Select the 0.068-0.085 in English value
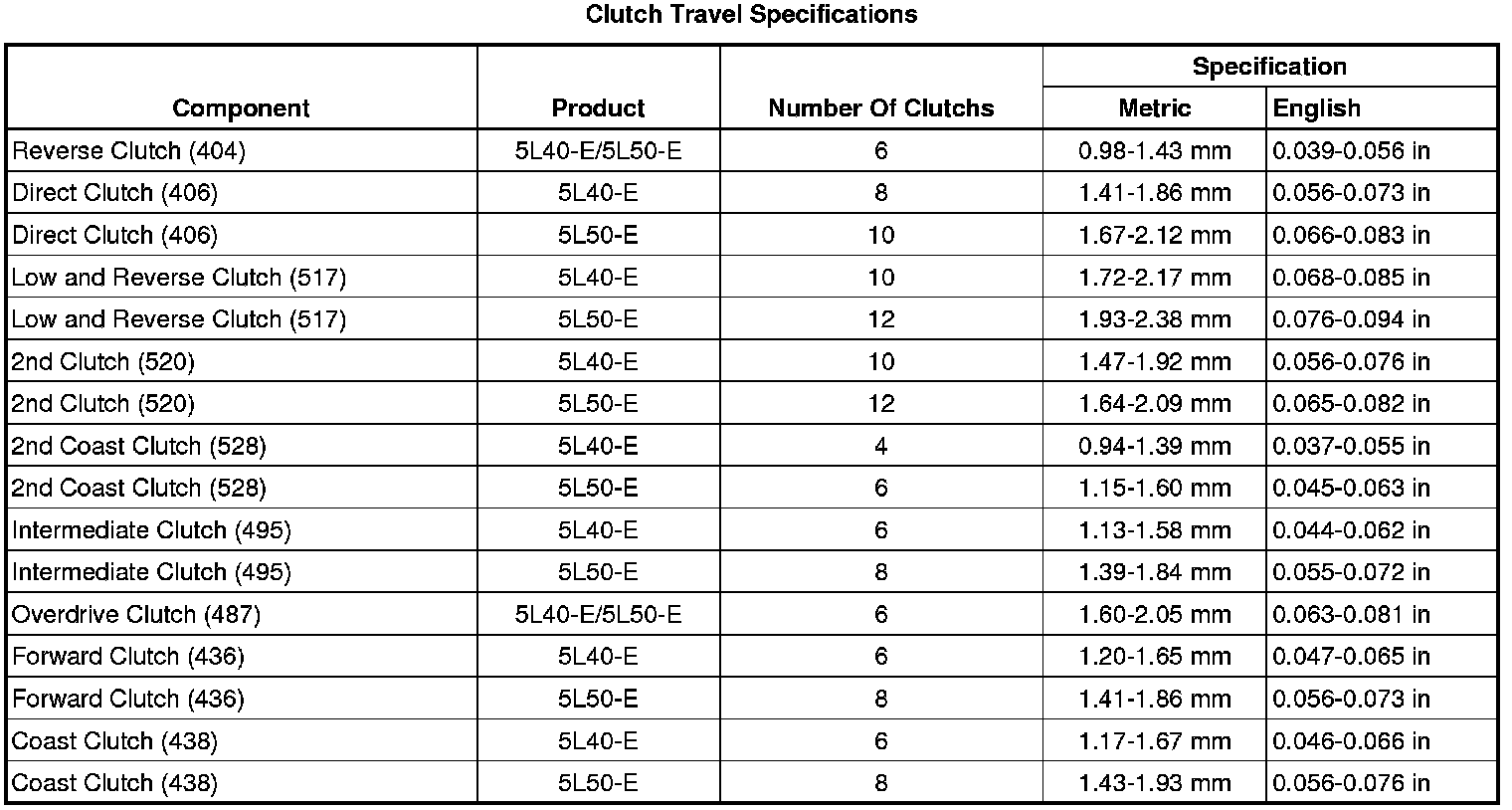1512x810 pixels. tap(1351, 278)
